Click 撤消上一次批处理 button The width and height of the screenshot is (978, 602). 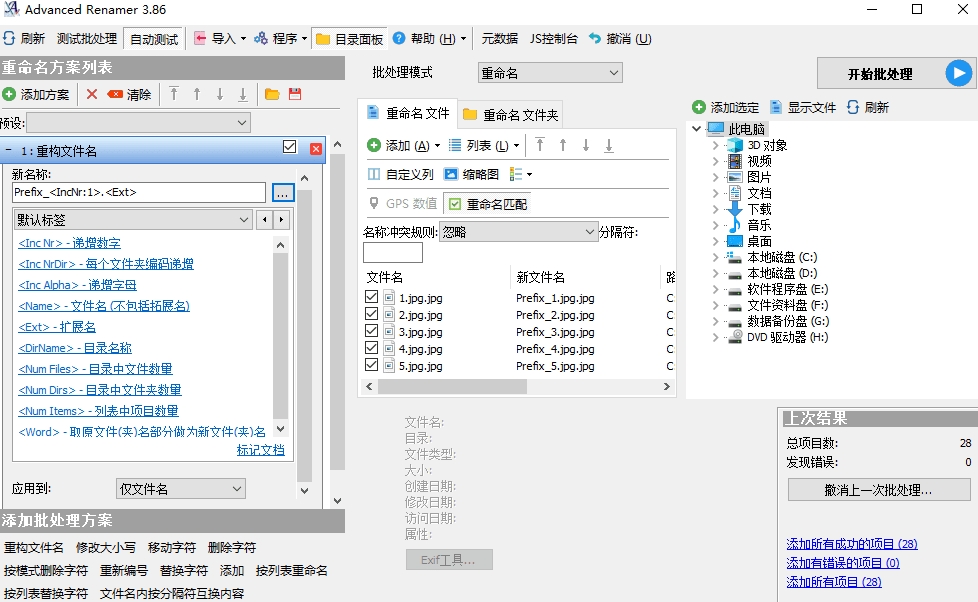[x=879, y=490]
